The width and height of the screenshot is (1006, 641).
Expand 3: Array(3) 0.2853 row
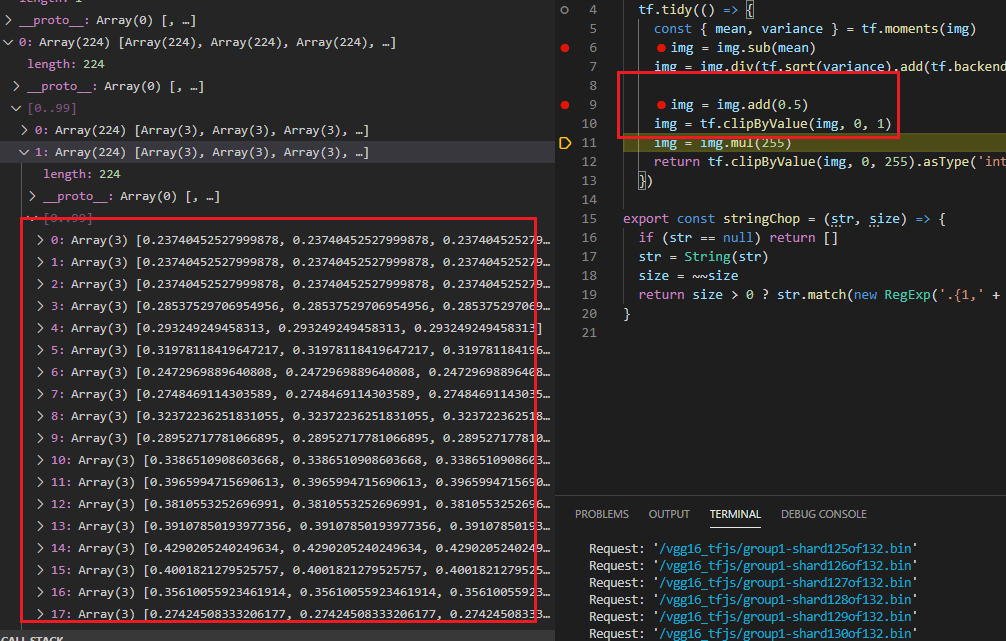click(x=40, y=306)
